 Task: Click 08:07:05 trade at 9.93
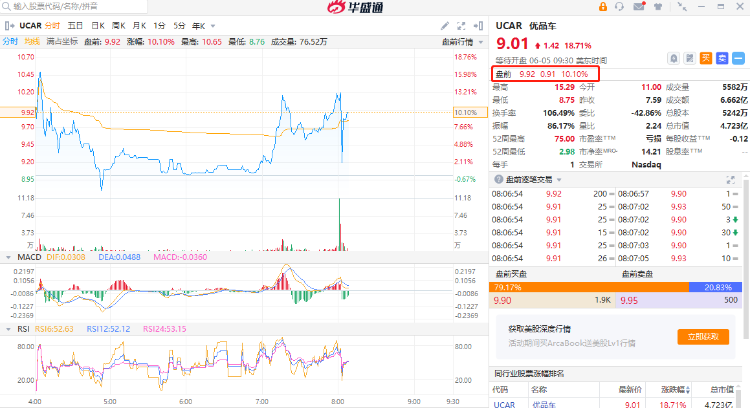(x=678, y=258)
